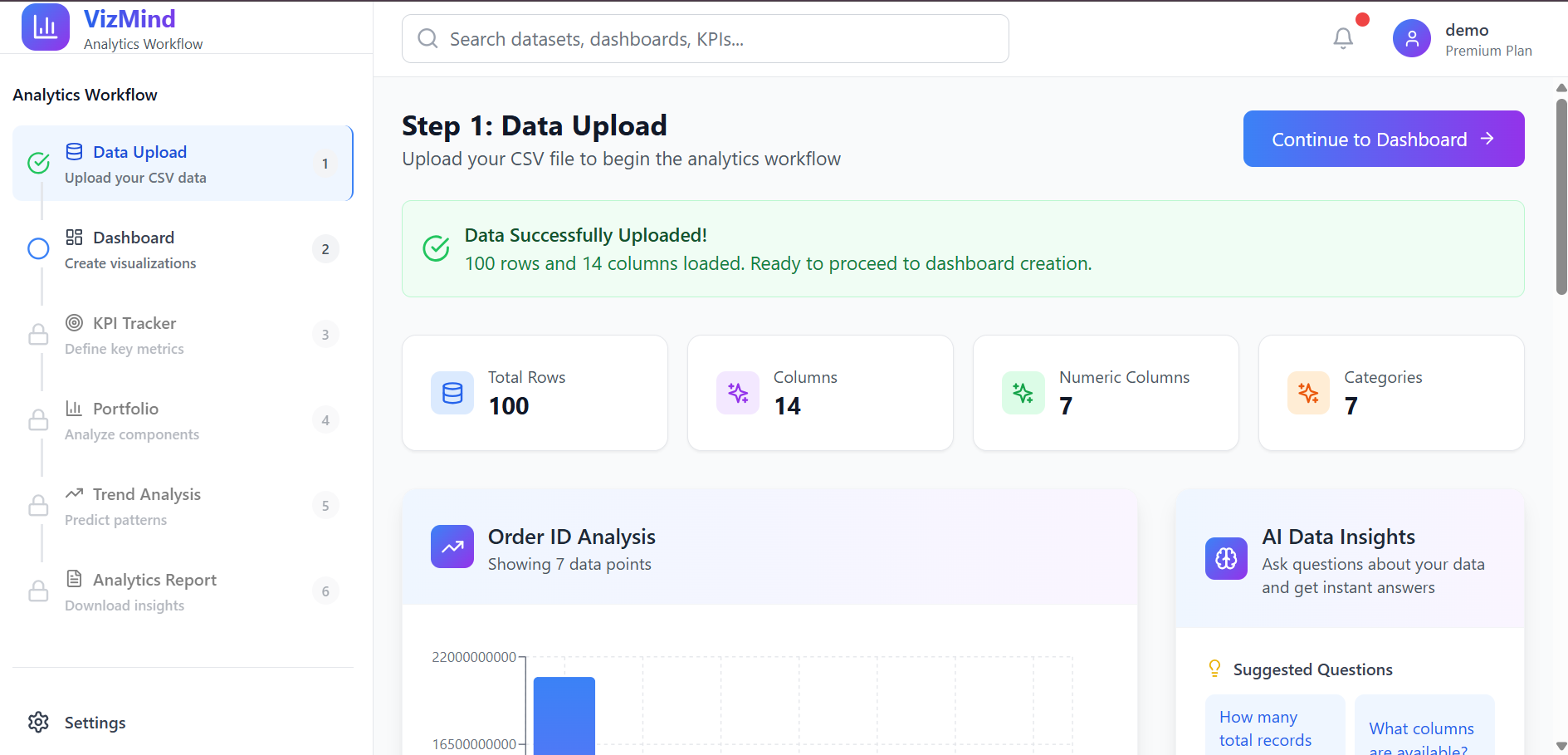Open the Analytics Report workflow step
Screen dimensions: 1568x755
pos(183,591)
